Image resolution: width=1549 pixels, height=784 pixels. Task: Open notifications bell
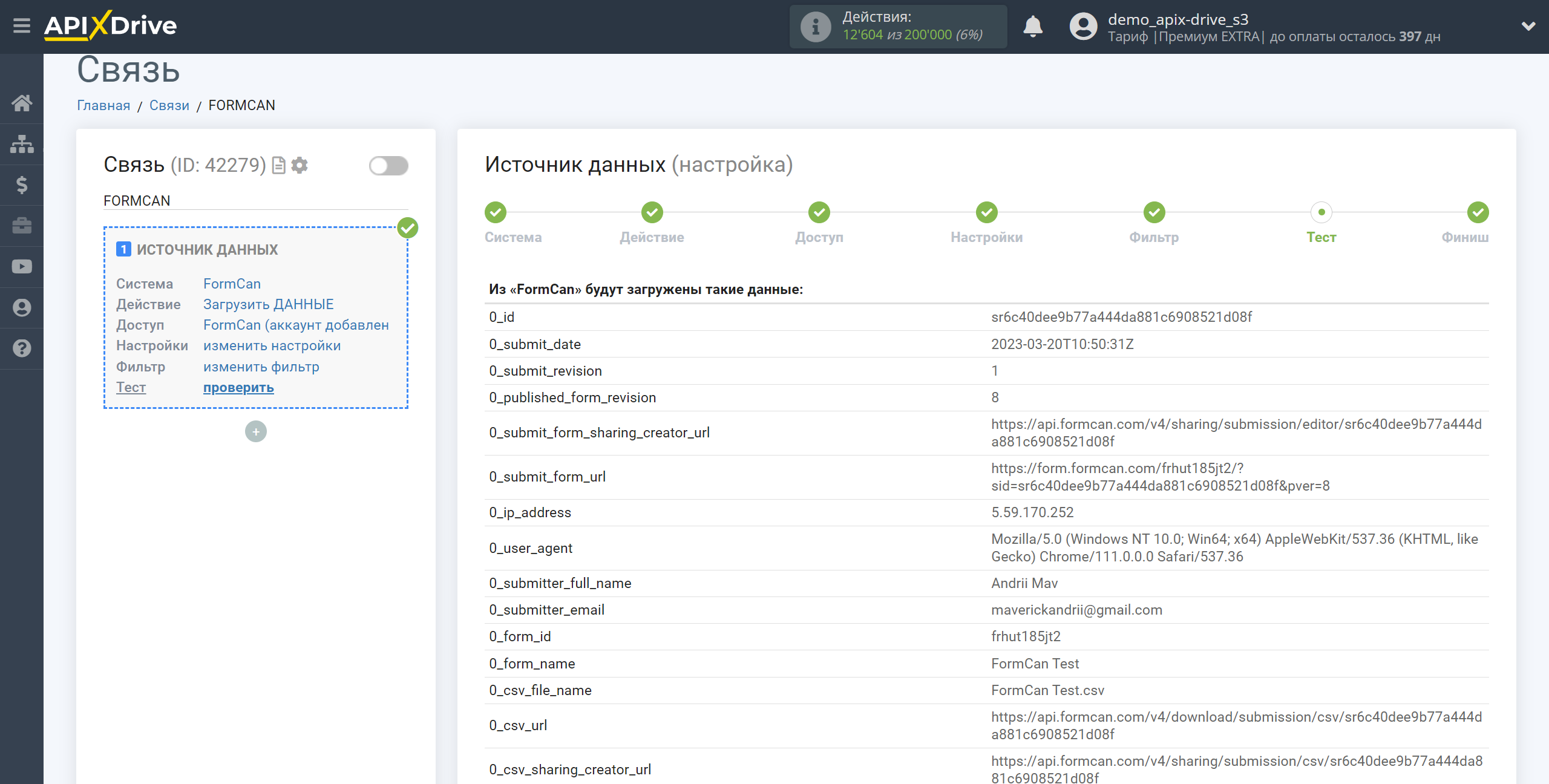[x=1033, y=27]
